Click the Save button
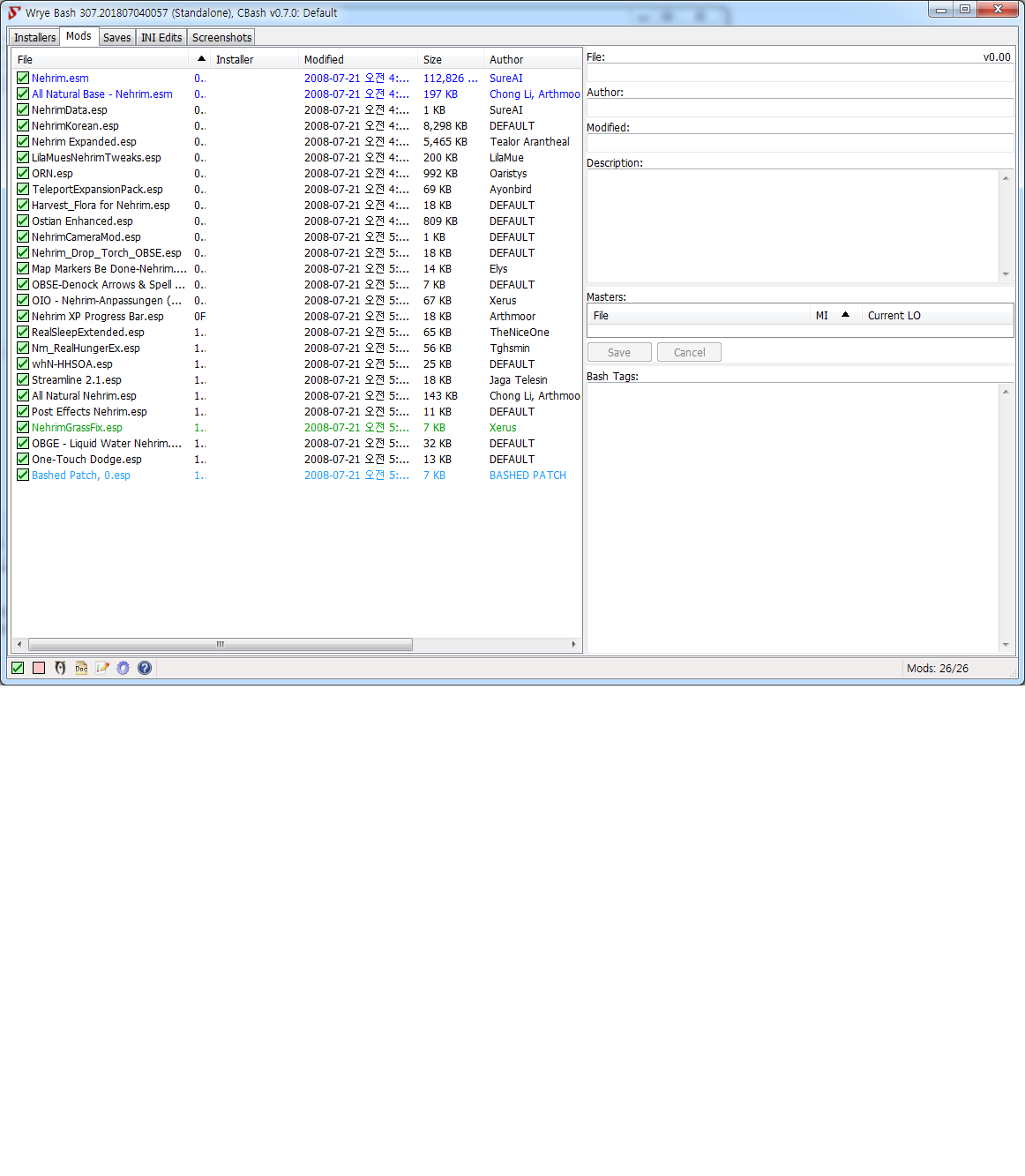Image resolution: width=1025 pixels, height=1176 pixels. click(619, 352)
